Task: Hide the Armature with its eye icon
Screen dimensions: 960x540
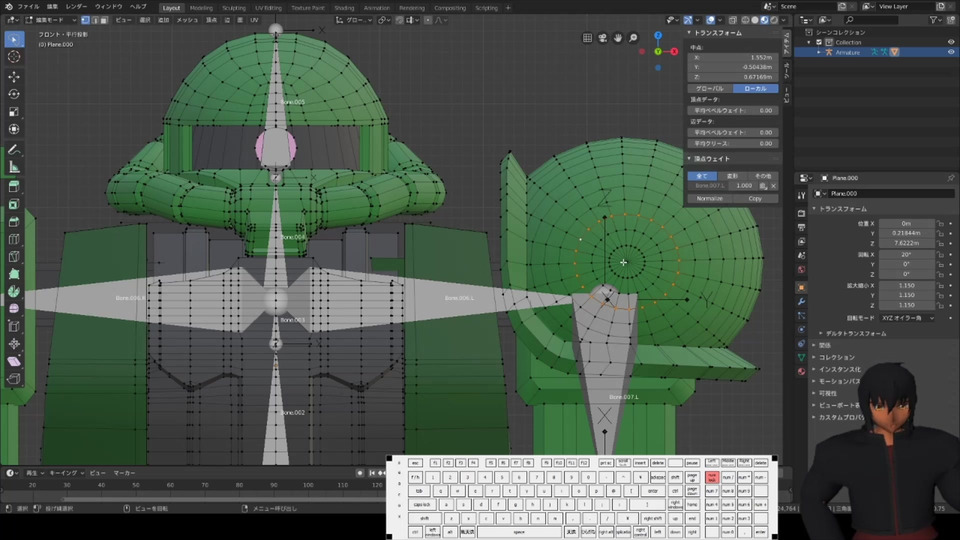Action: (x=951, y=52)
